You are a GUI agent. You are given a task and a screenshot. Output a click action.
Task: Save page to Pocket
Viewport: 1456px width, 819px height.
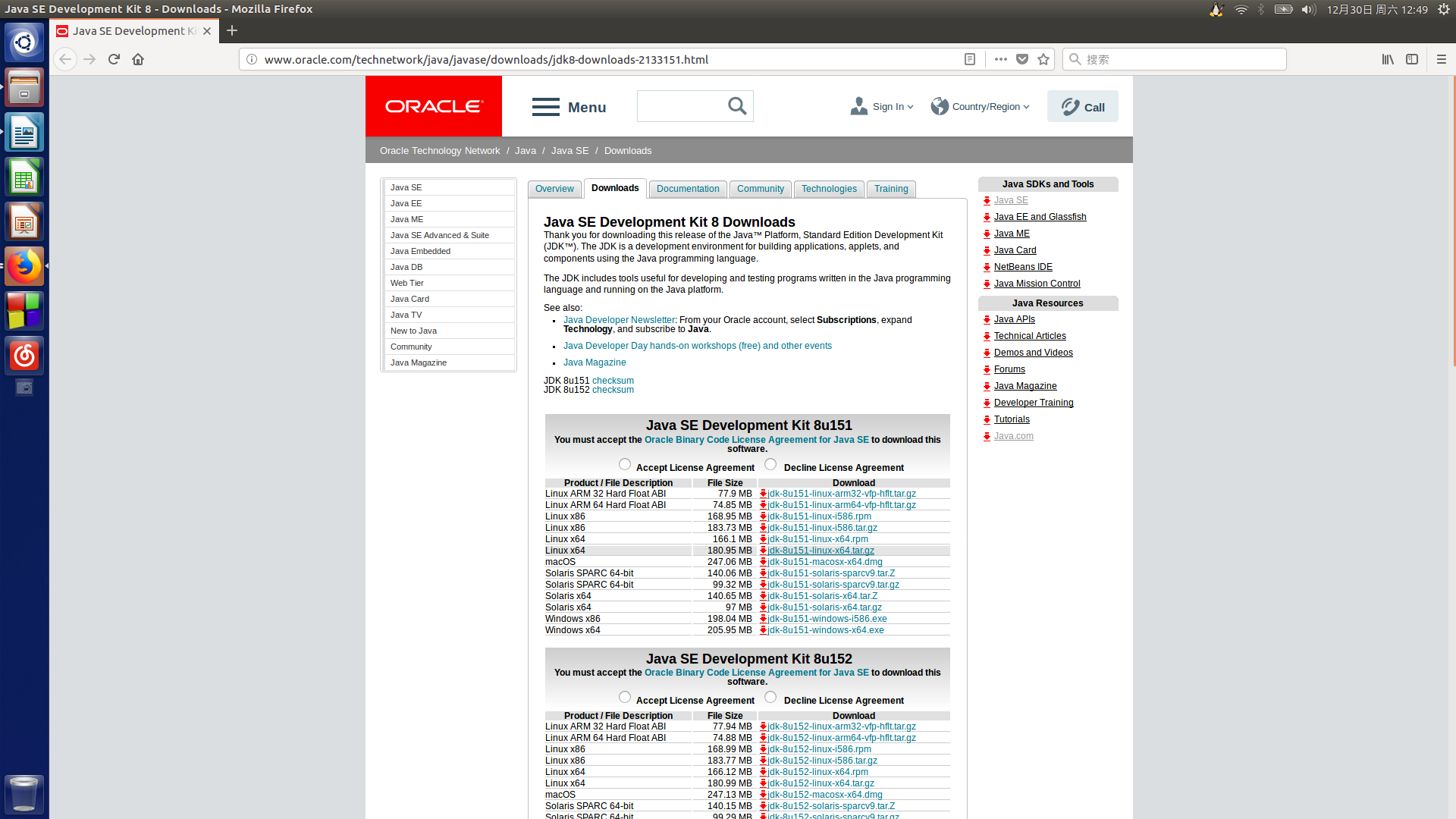pos(1022,59)
